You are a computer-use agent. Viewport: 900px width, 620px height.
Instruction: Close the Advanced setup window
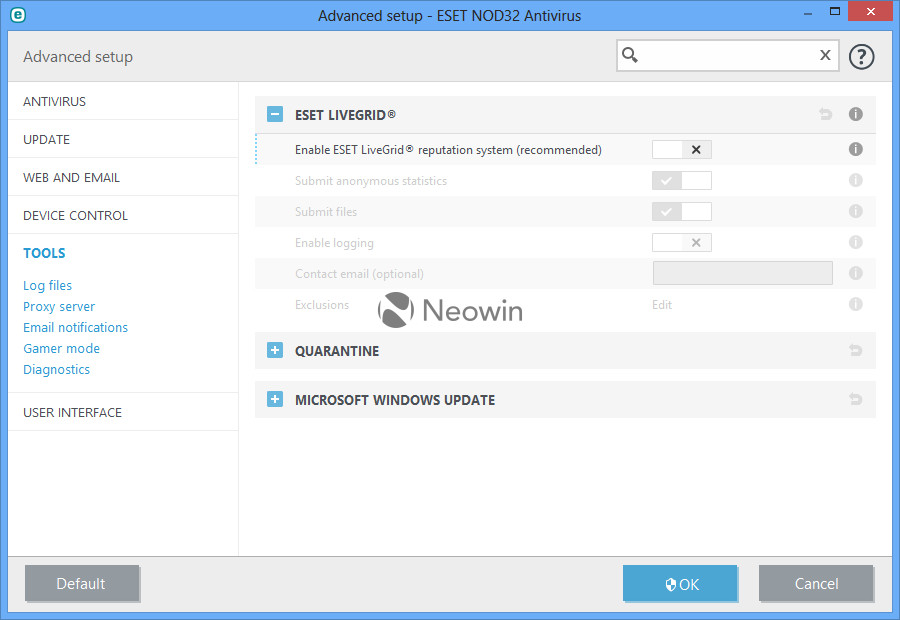pos(870,11)
